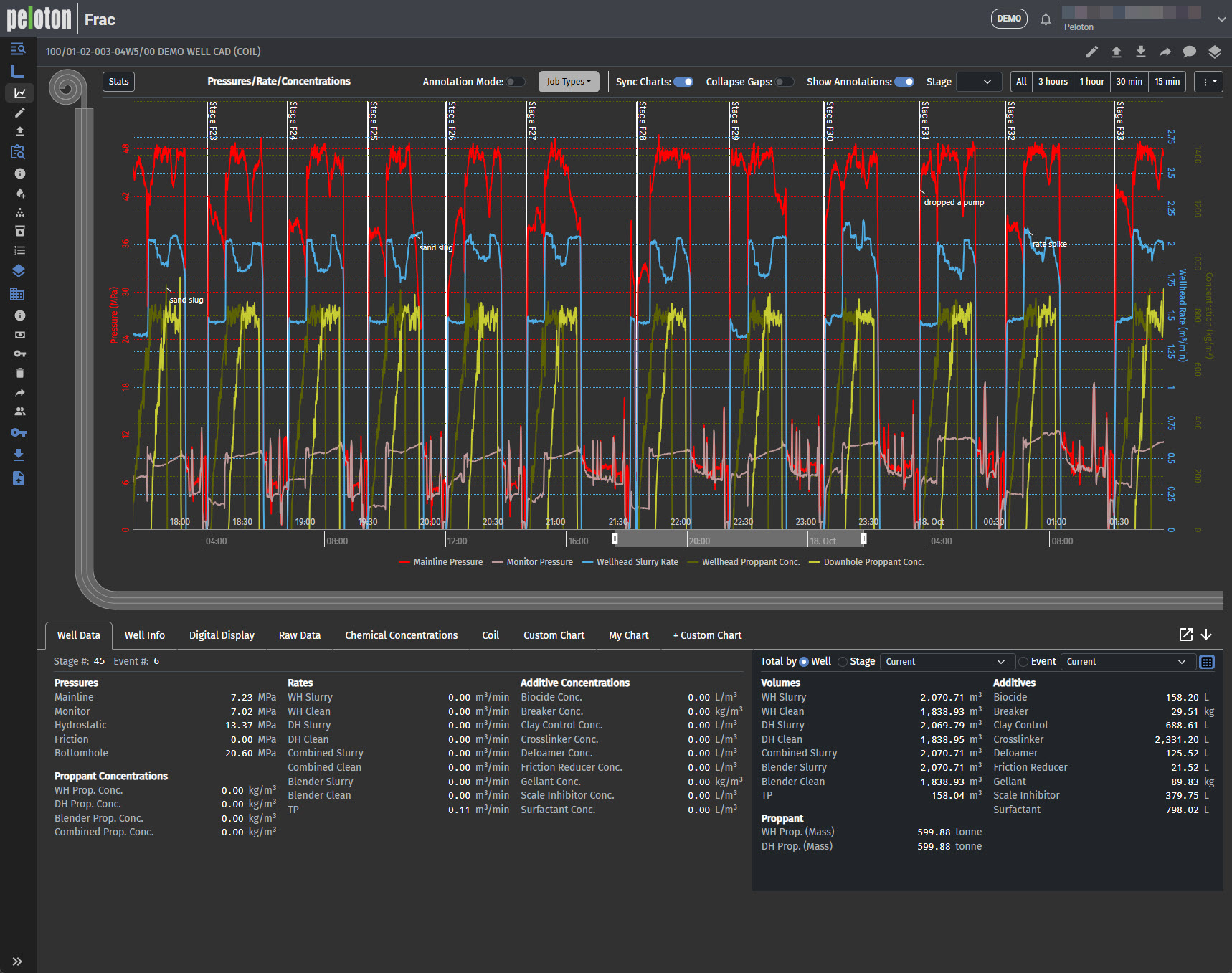The image size is (1232, 973).
Task: Click the table grid icon beside Event dropdown
Action: pyautogui.click(x=1207, y=662)
